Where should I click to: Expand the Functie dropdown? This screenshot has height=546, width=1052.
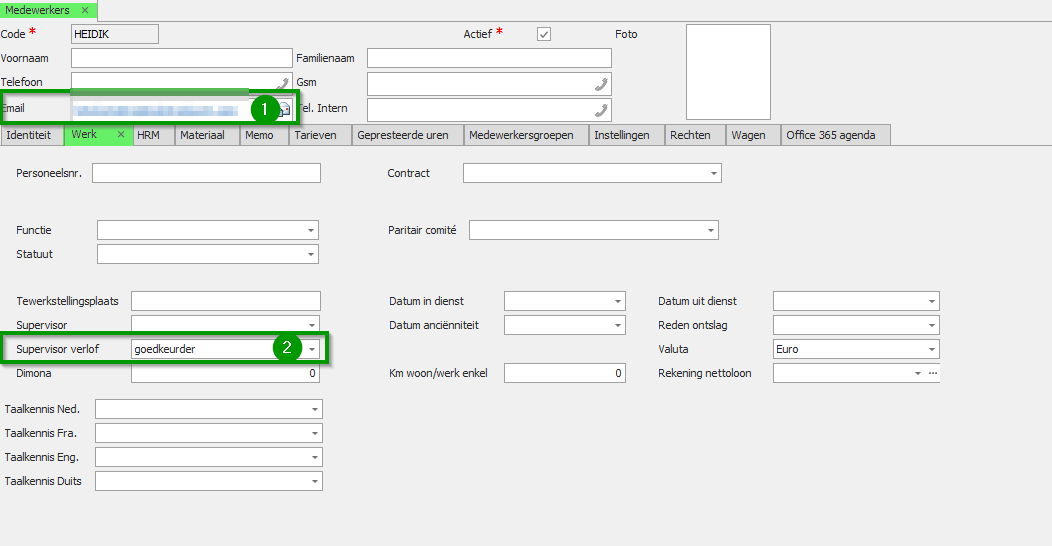pos(311,230)
